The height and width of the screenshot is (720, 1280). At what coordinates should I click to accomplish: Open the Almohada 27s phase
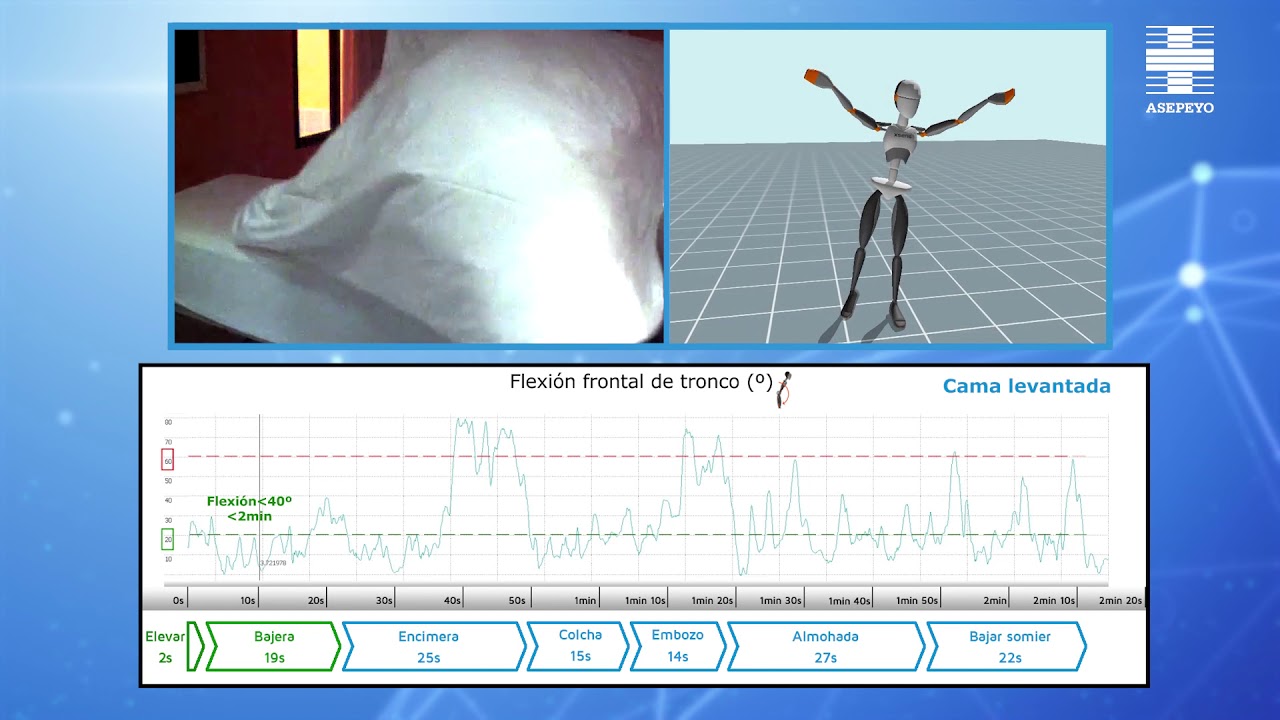tap(826, 646)
